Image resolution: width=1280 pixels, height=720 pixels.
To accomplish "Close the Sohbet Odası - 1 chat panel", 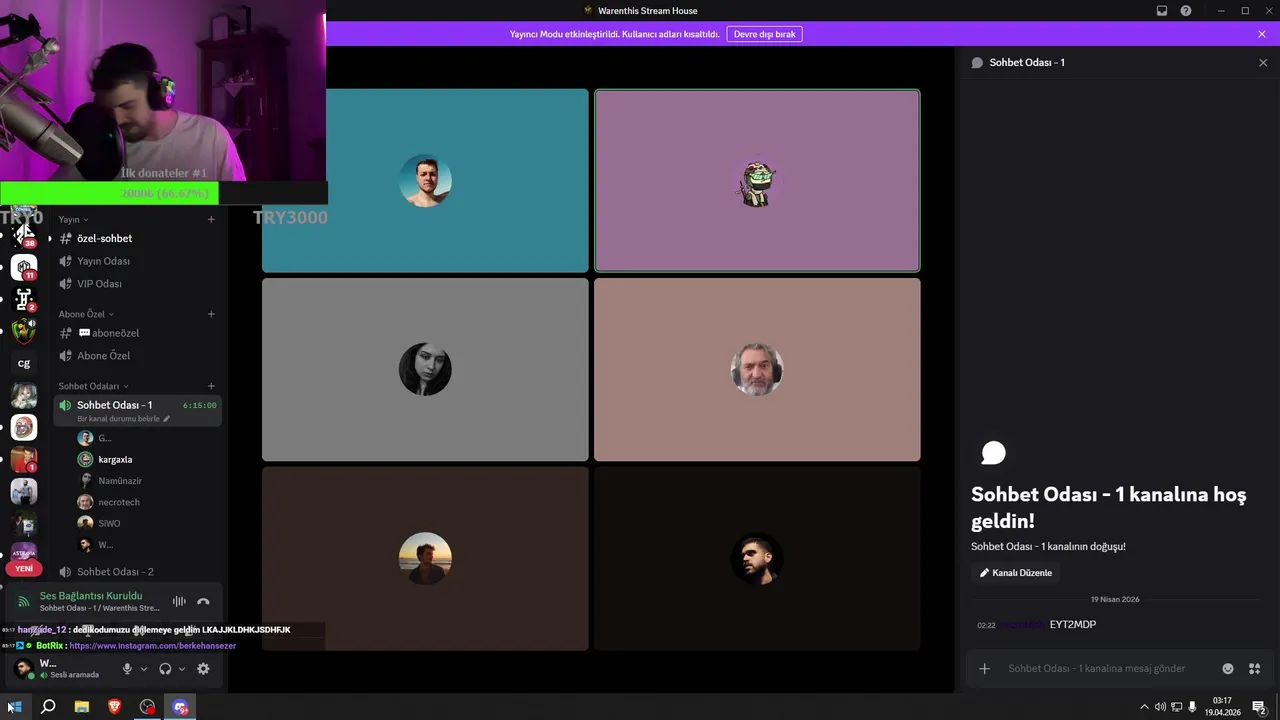I will pos(1263,62).
